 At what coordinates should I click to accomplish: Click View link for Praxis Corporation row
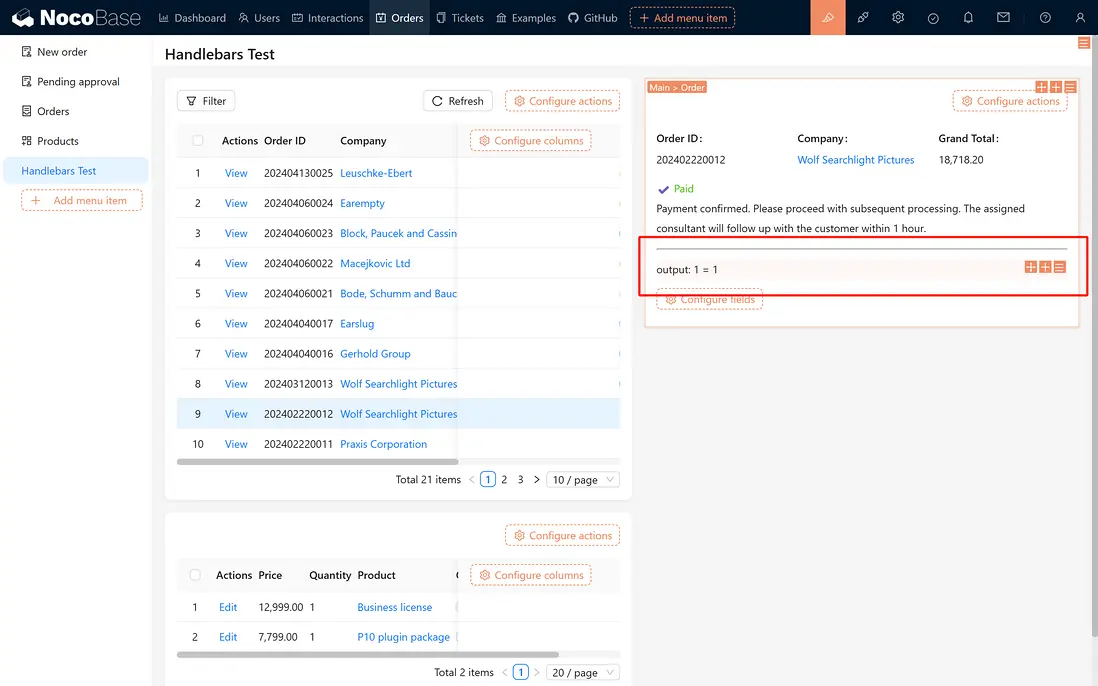point(236,444)
